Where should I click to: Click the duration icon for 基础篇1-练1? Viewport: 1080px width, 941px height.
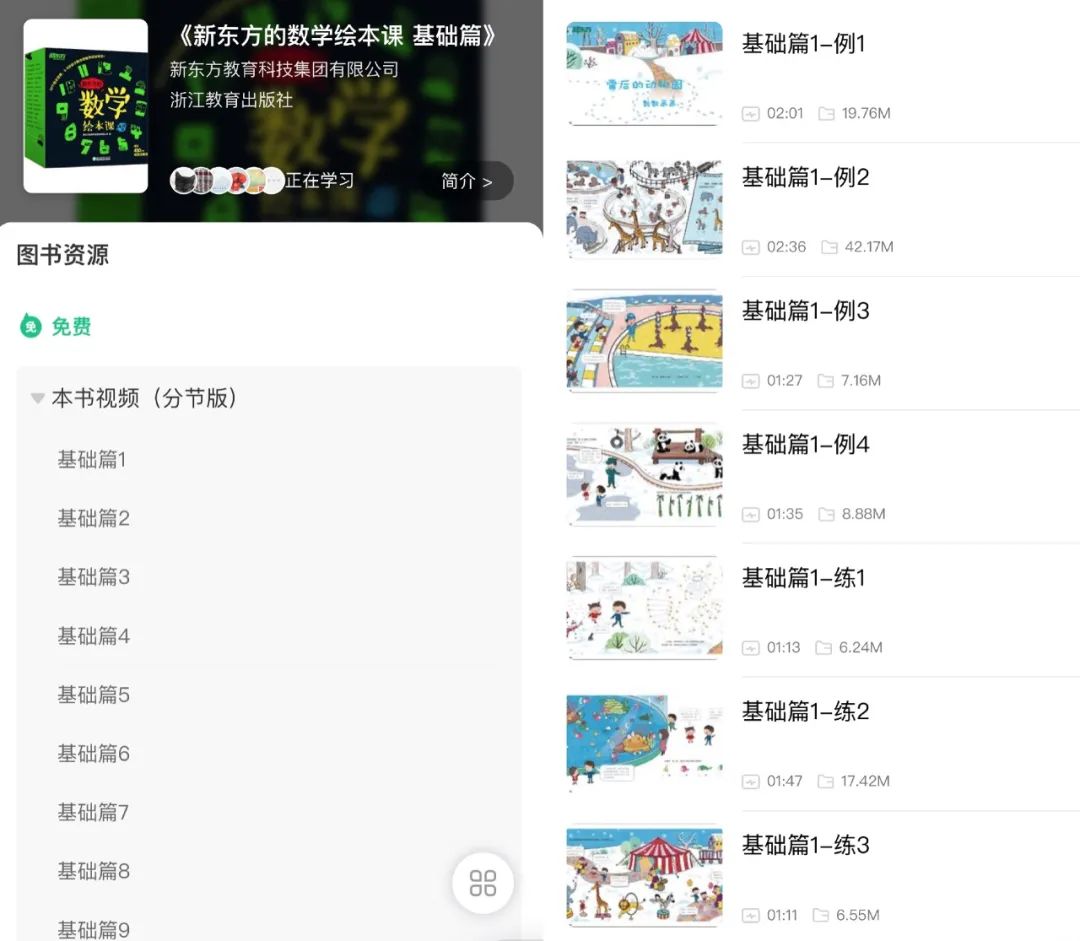click(x=750, y=648)
